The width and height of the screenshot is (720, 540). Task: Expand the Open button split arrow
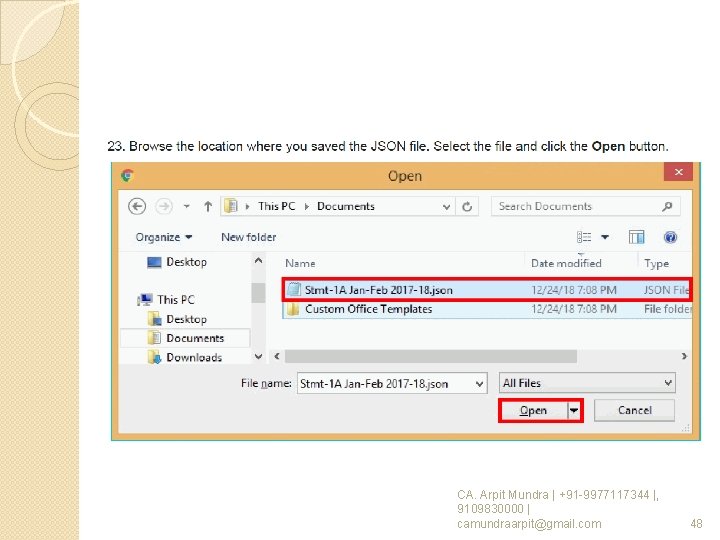pos(574,411)
